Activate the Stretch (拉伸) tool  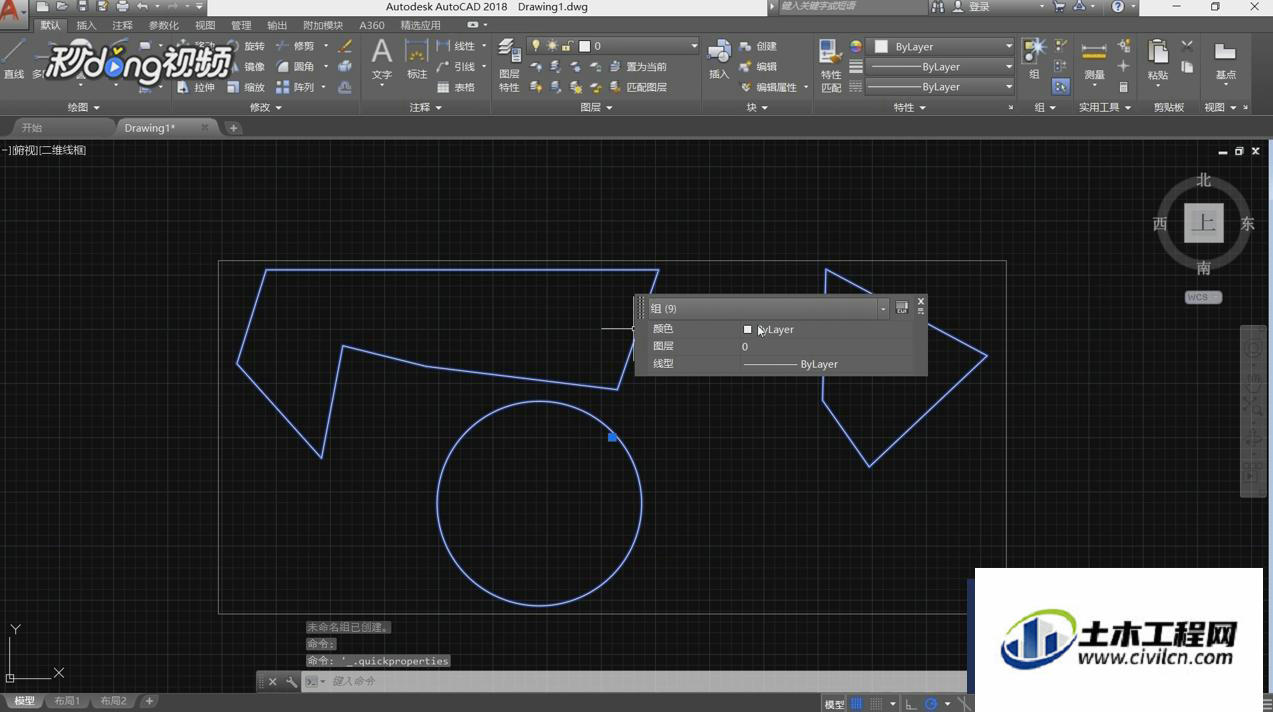point(196,88)
